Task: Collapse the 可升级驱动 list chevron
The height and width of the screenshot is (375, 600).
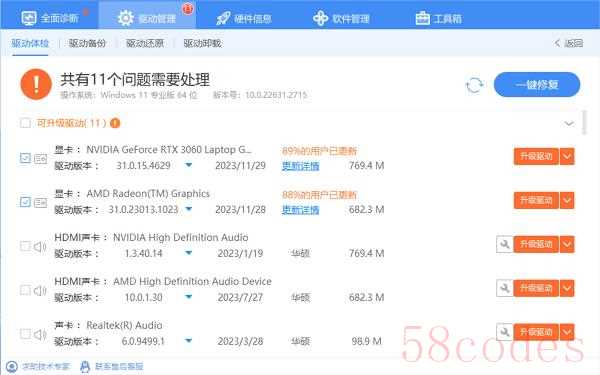Action: (569, 123)
